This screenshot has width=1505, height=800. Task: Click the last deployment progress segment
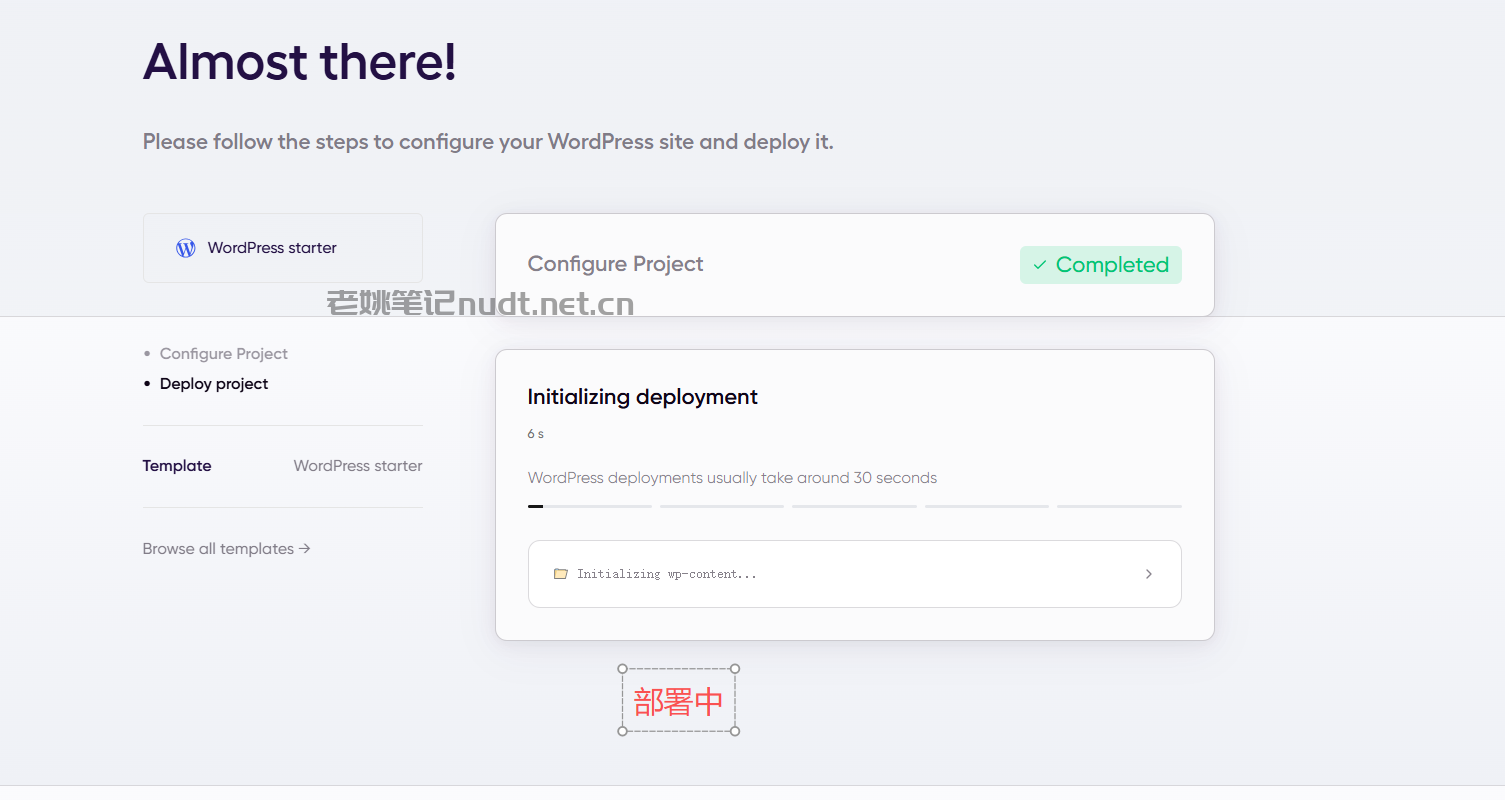pos(1120,507)
